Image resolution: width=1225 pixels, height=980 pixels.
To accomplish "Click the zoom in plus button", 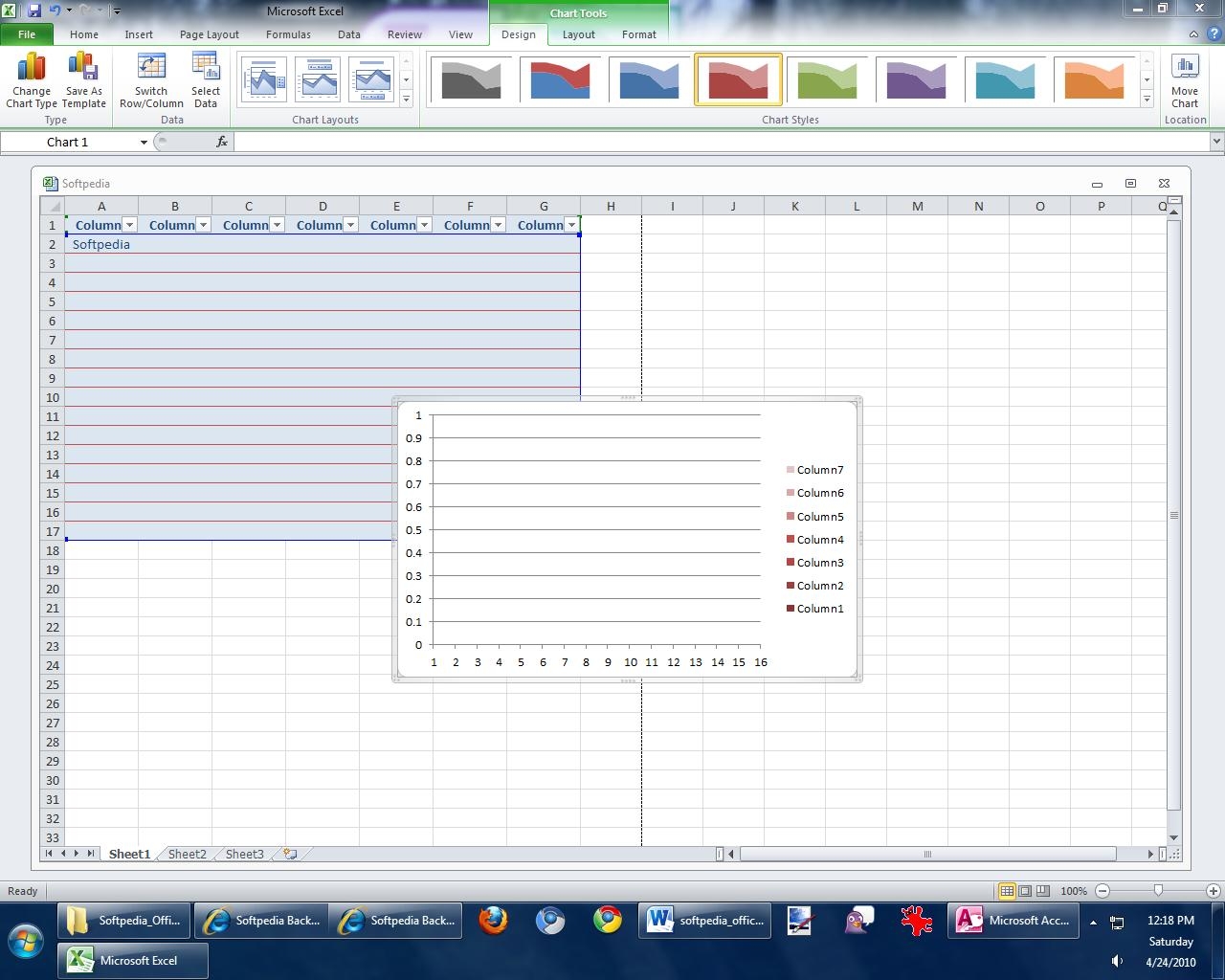I will [1213, 891].
